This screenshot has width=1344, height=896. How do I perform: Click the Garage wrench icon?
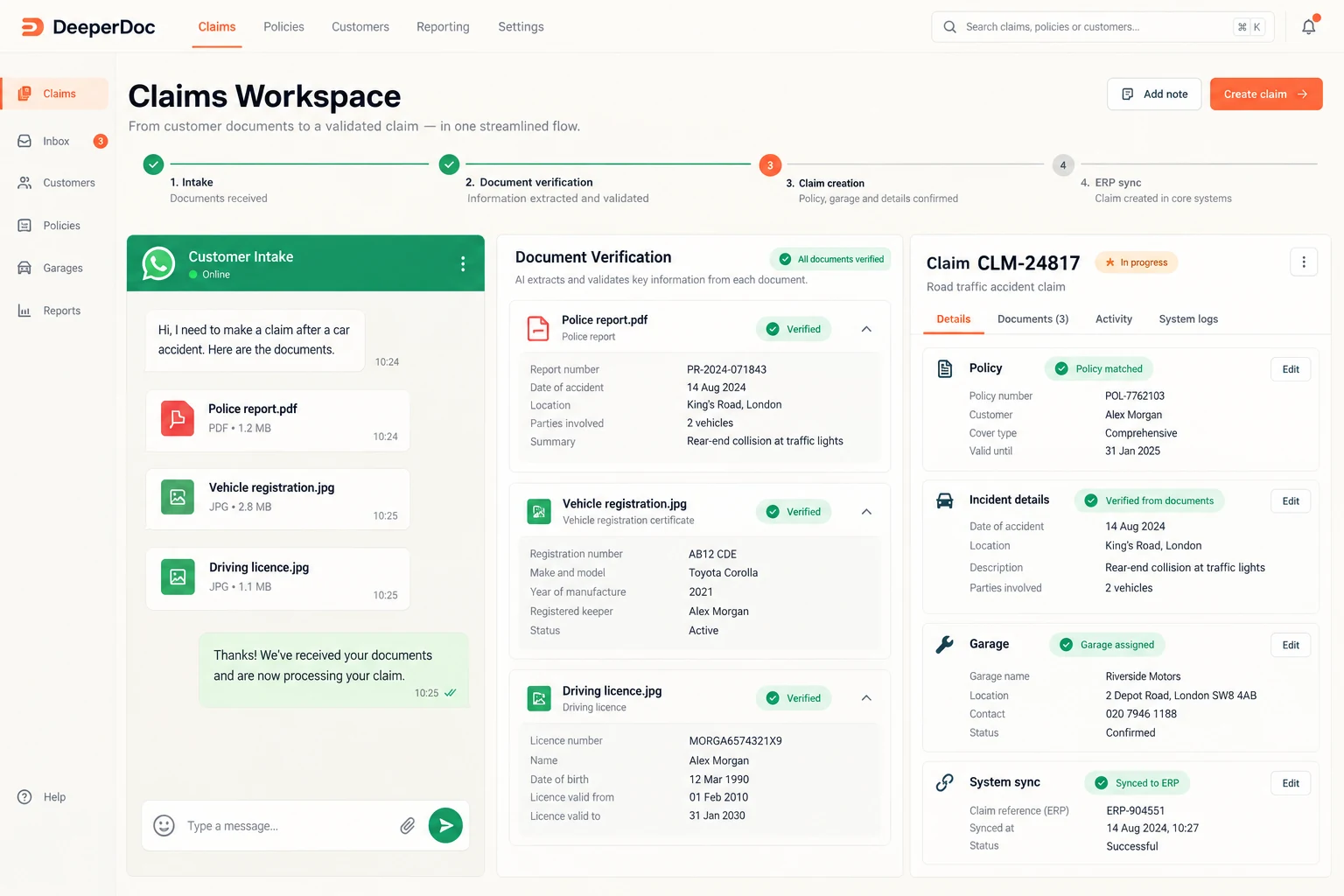tap(945, 645)
